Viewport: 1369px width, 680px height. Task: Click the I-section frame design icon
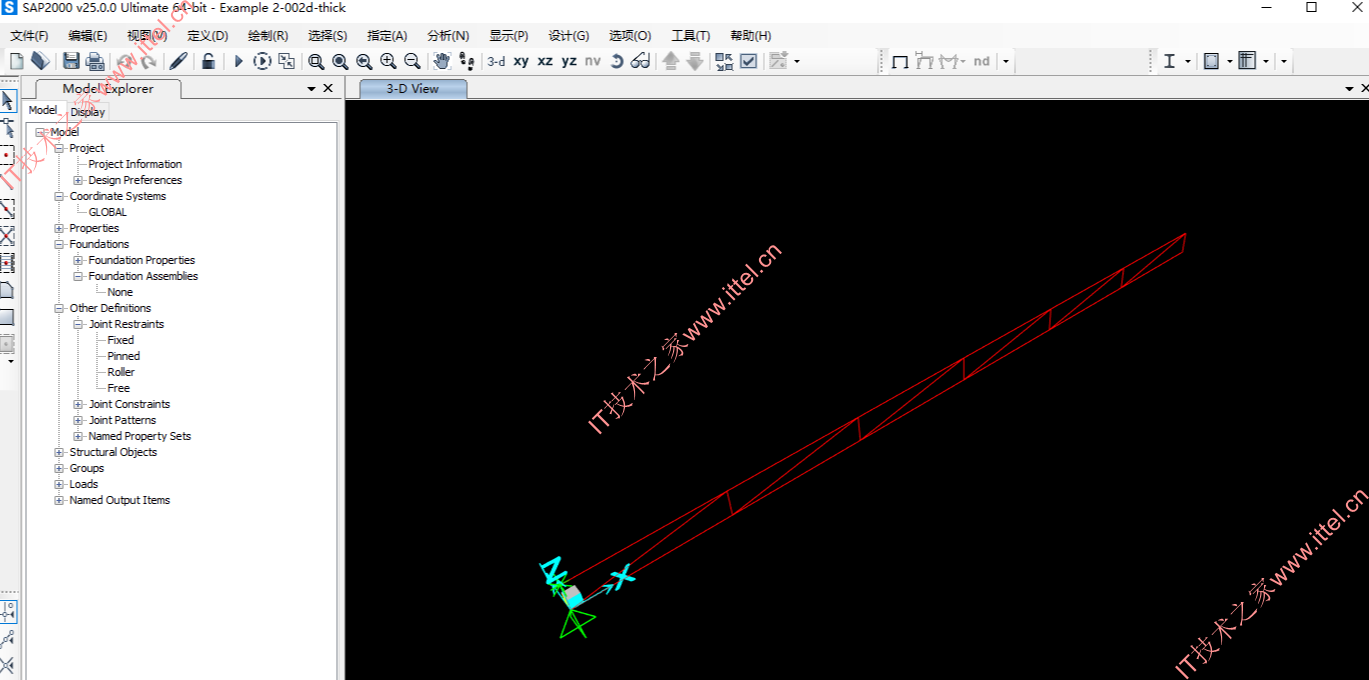[x=1169, y=61]
